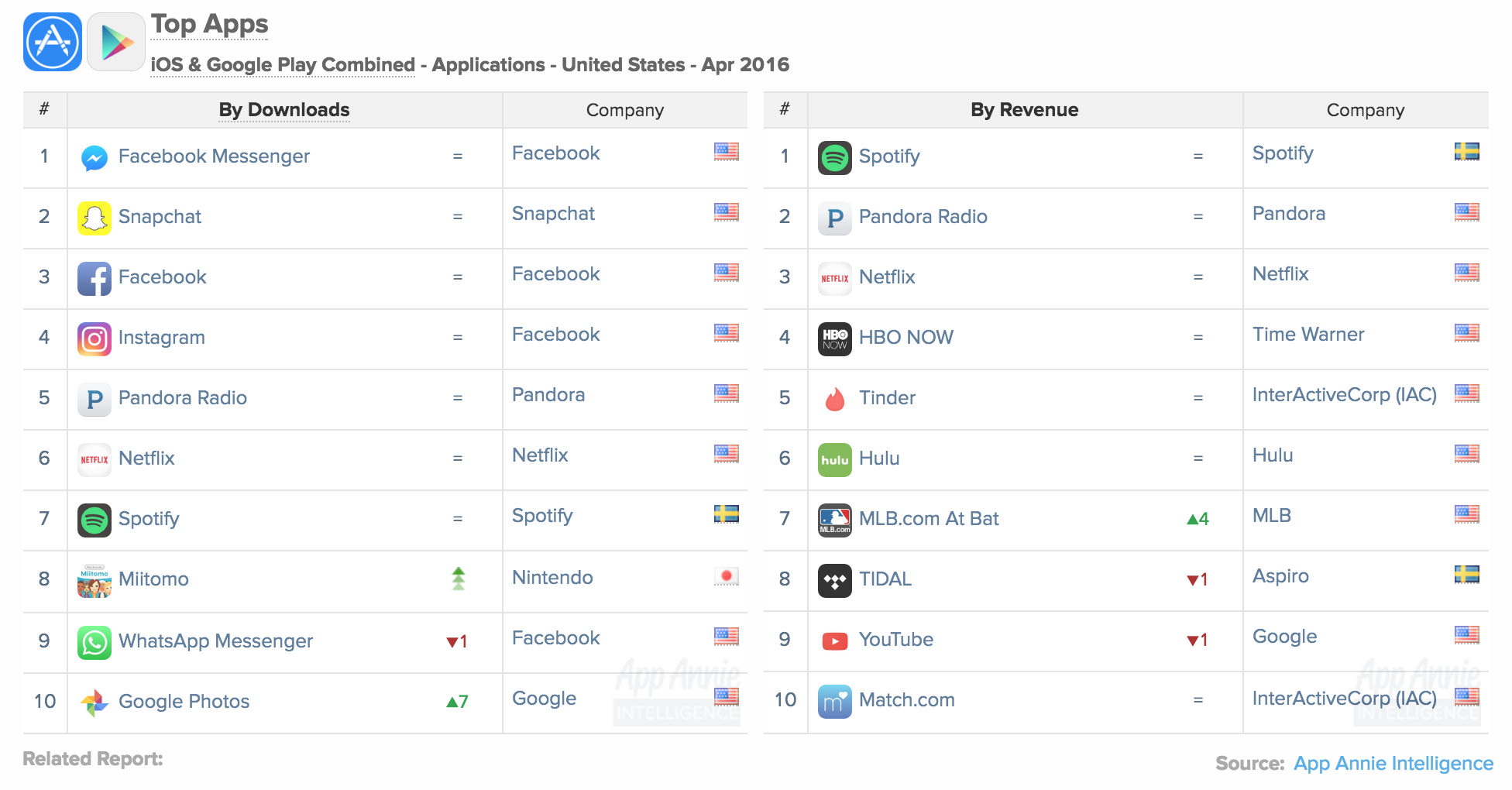Open the HBO NOW app icon
Screen dimensions: 1512x790
click(x=835, y=339)
